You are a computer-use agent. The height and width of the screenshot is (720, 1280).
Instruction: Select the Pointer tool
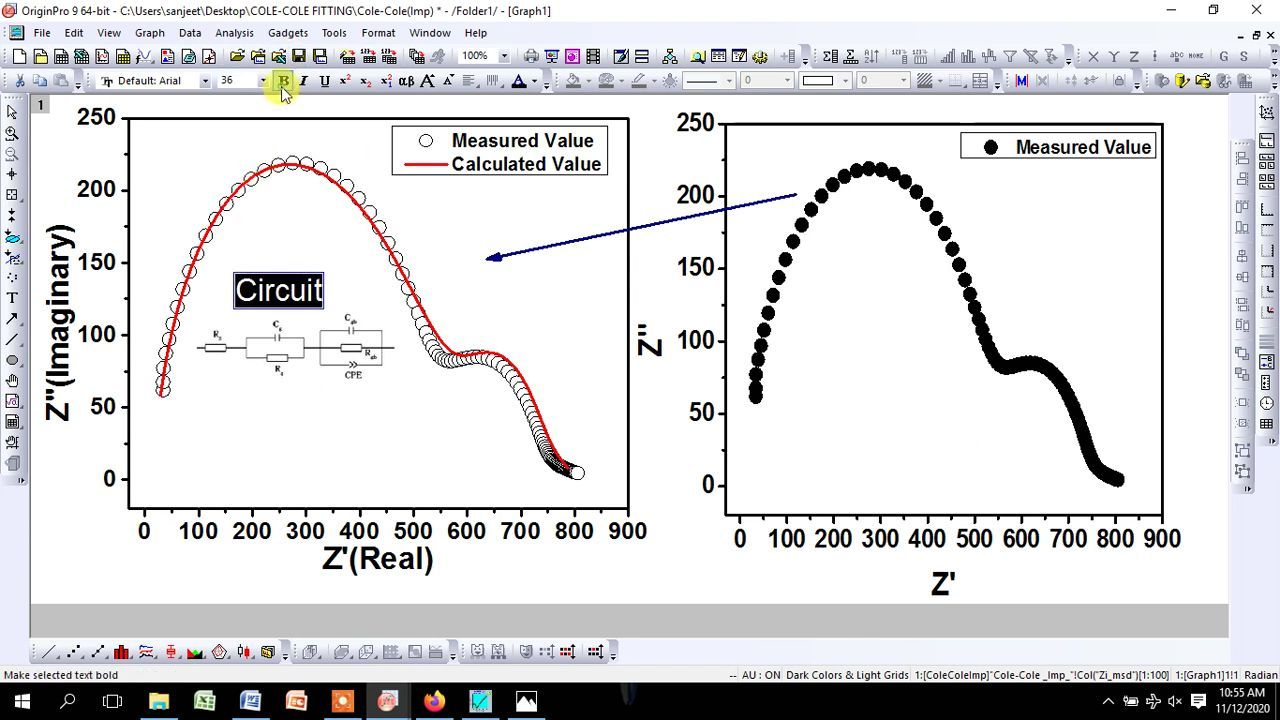pos(12,113)
